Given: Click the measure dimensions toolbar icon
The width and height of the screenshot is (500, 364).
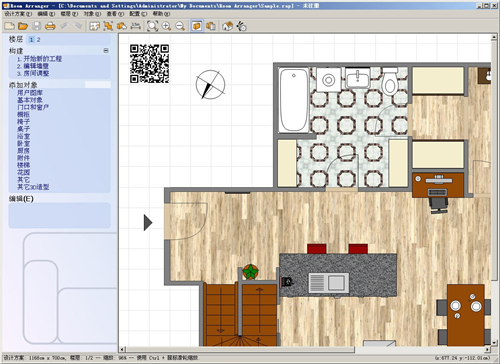Looking at the screenshot, I should click(x=135, y=26).
